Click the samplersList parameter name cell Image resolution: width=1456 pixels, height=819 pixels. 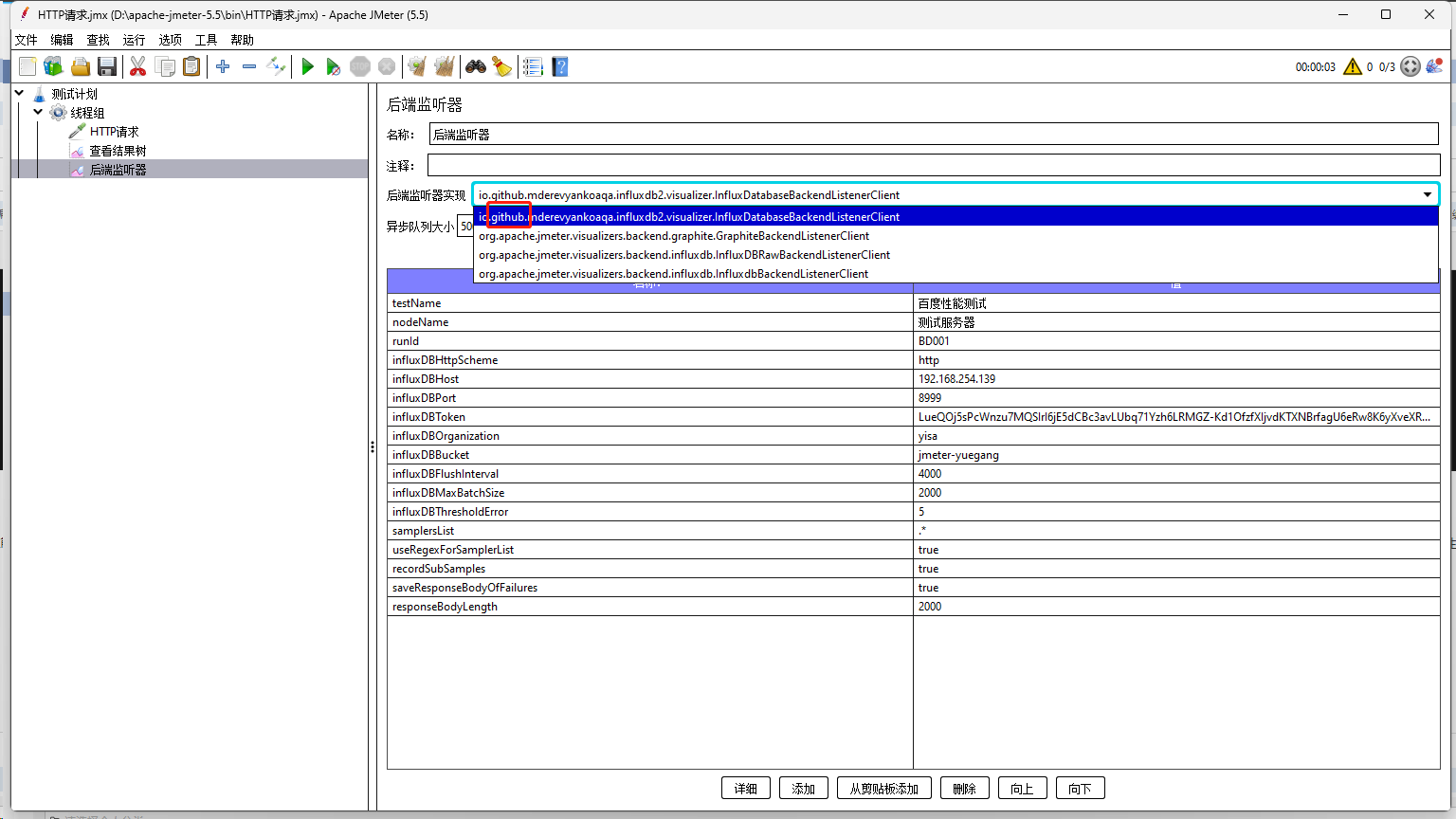pos(650,531)
